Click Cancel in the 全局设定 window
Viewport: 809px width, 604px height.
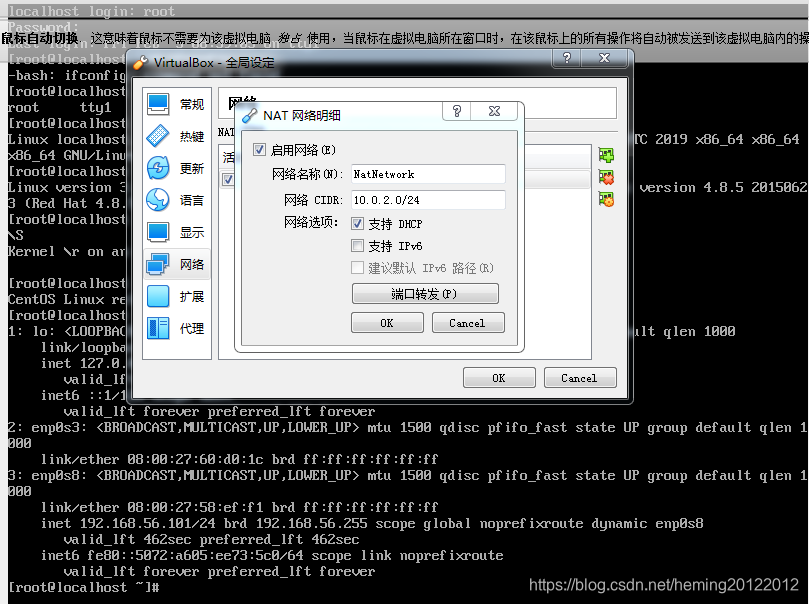[x=580, y=378]
